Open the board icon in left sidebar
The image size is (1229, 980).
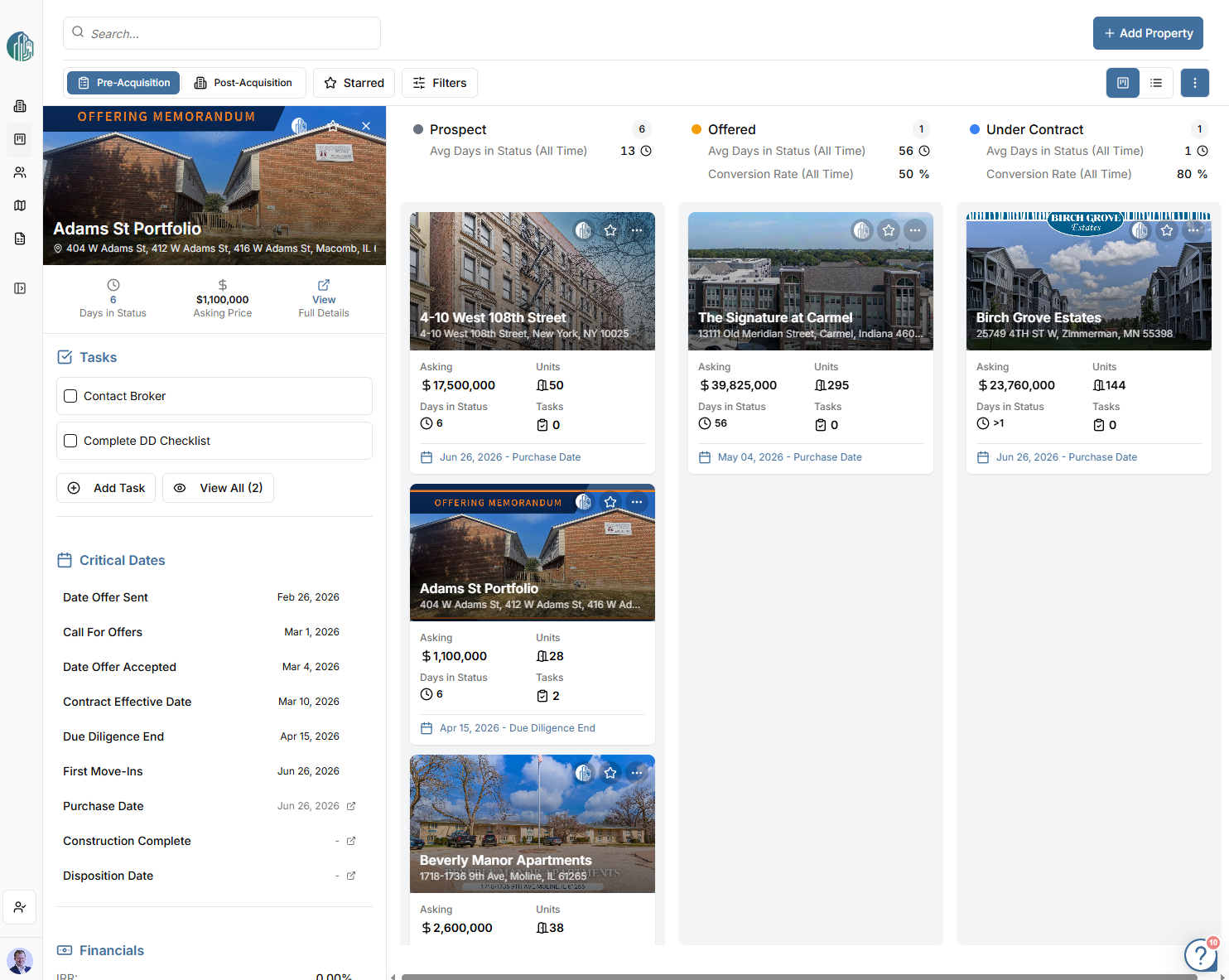[x=20, y=139]
